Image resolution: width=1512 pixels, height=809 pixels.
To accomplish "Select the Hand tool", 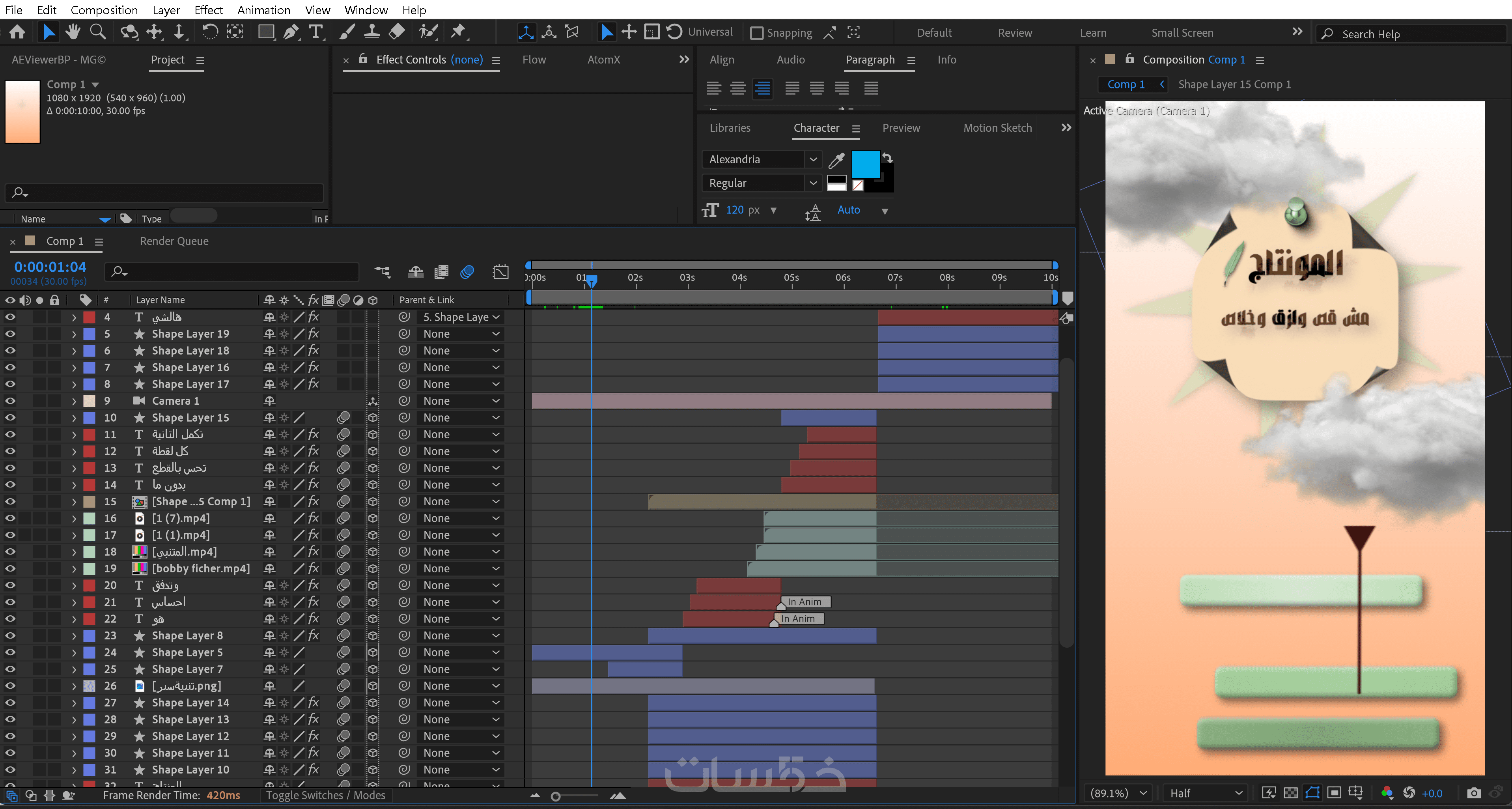I will point(73,32).
